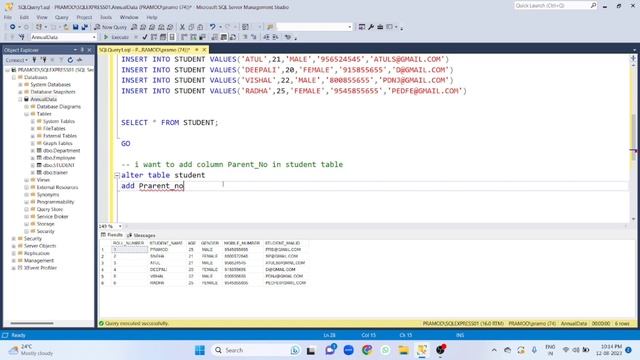Show hidden system tray icons

pyautogui.click(x=494, y=350)
